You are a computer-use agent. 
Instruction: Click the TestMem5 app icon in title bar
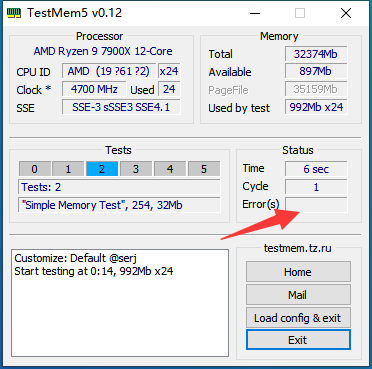point(14,13)
